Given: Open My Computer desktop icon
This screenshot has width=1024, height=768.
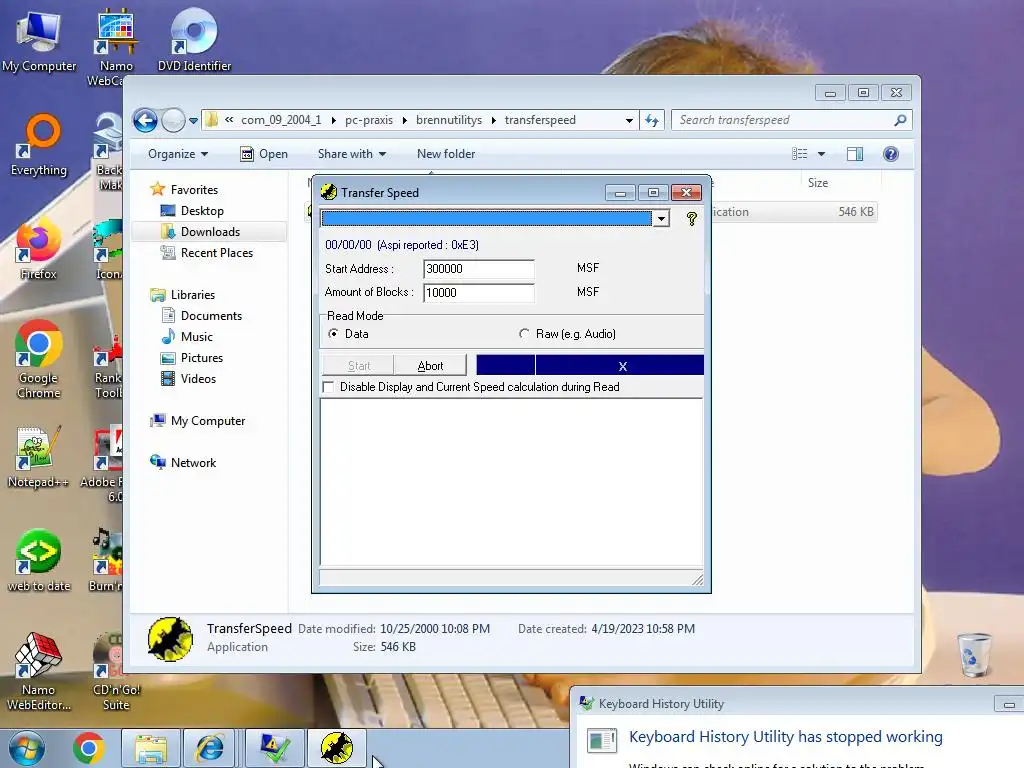Looking at the screenshot, I should [x=39, y=40].
